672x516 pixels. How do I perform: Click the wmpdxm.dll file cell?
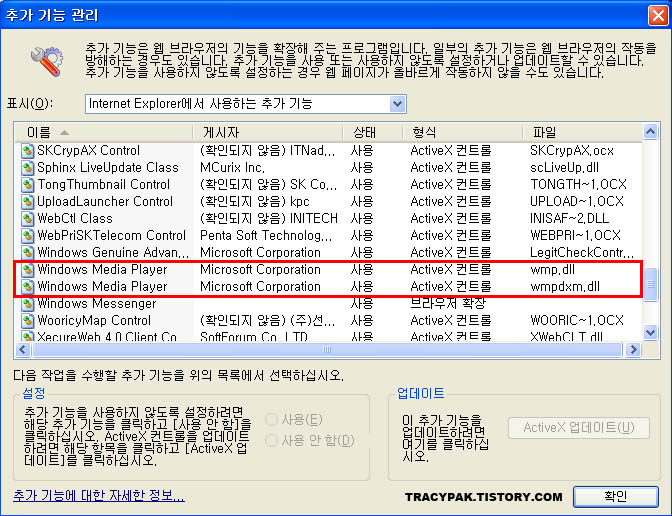click(x=565, y=287)
